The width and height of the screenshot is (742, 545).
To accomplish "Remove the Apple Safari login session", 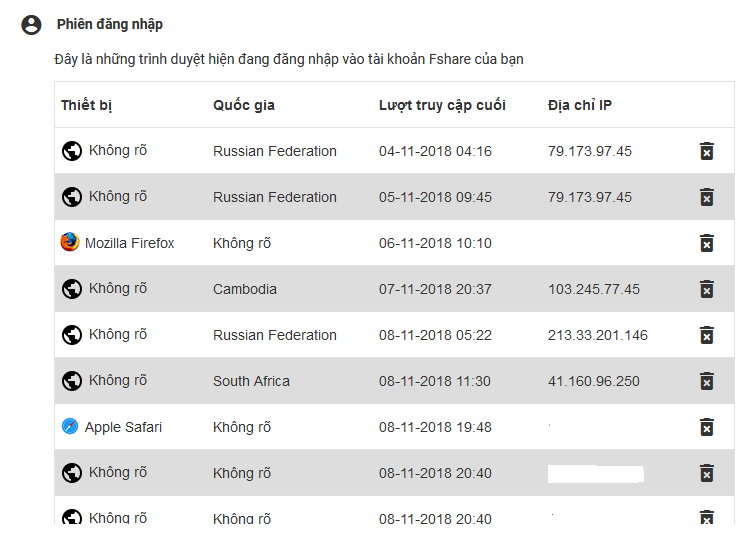I will pyautogui.click(x=707, y=427).
